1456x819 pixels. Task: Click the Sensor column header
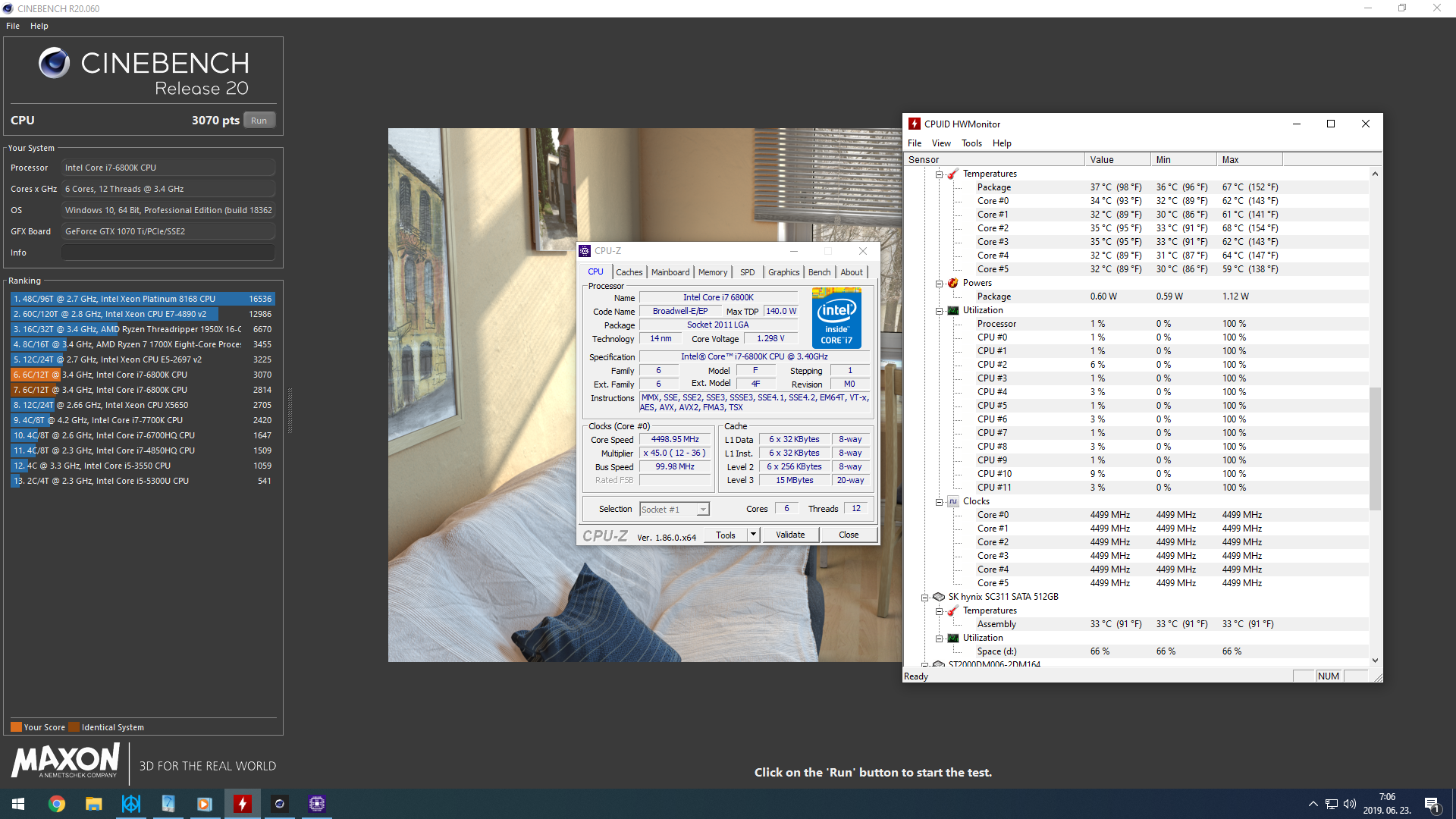tap(994, 159)
